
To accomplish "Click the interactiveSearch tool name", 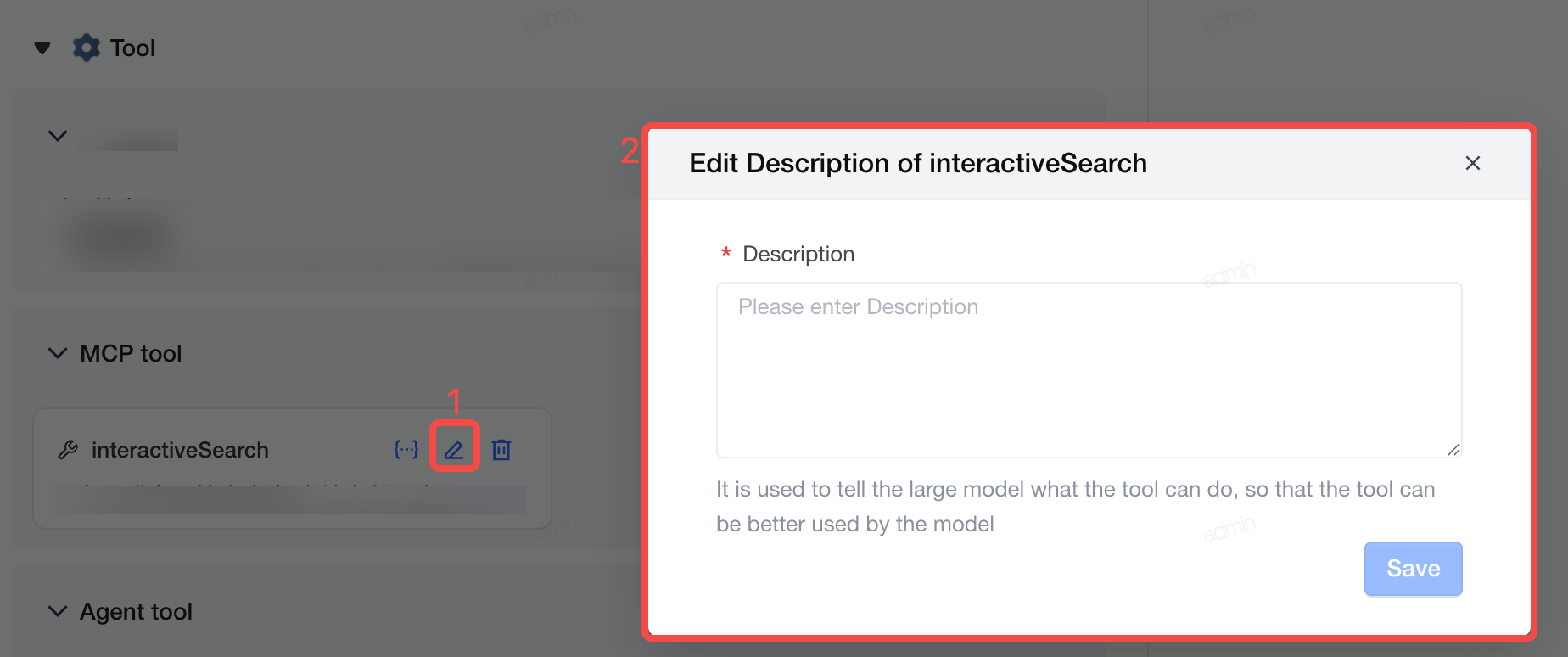I will click(180, 450).
